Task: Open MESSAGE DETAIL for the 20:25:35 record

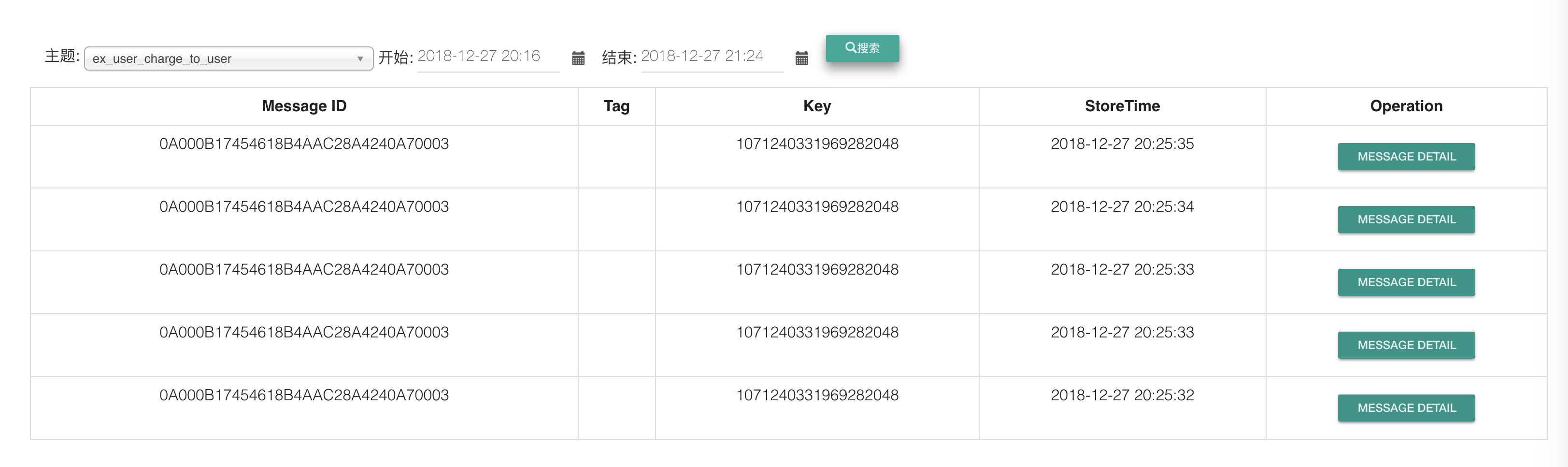Action: 1406,157
